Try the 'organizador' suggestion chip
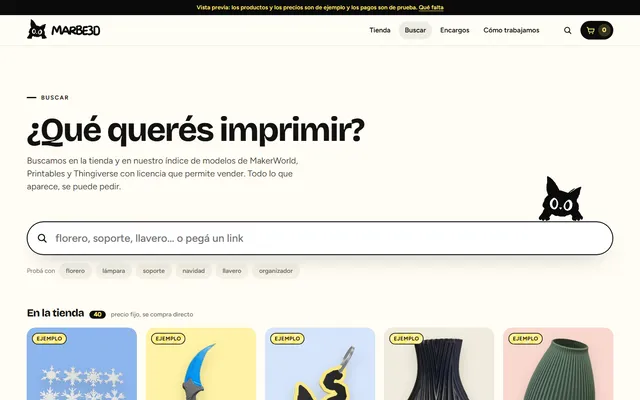Screen dimensions: 640x400 click(x=276, y=271)
